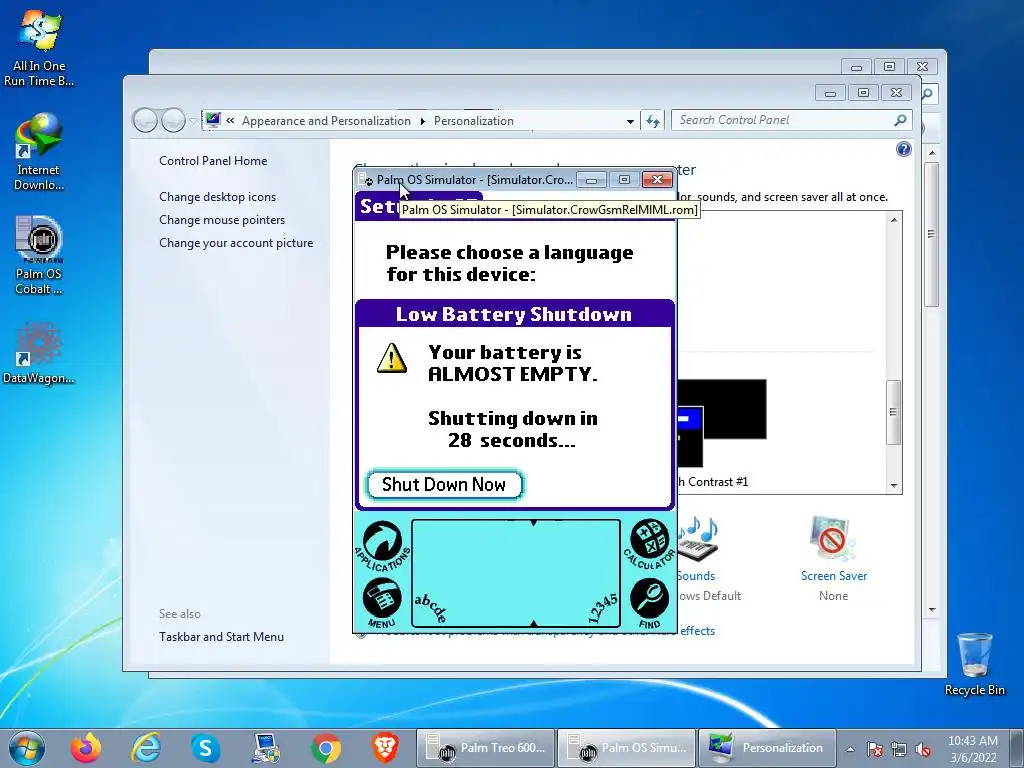The height and width of the screenshot is (768, 1024).
Task: Select the High Contrast theme thumbnail
Action: [722, 421]
